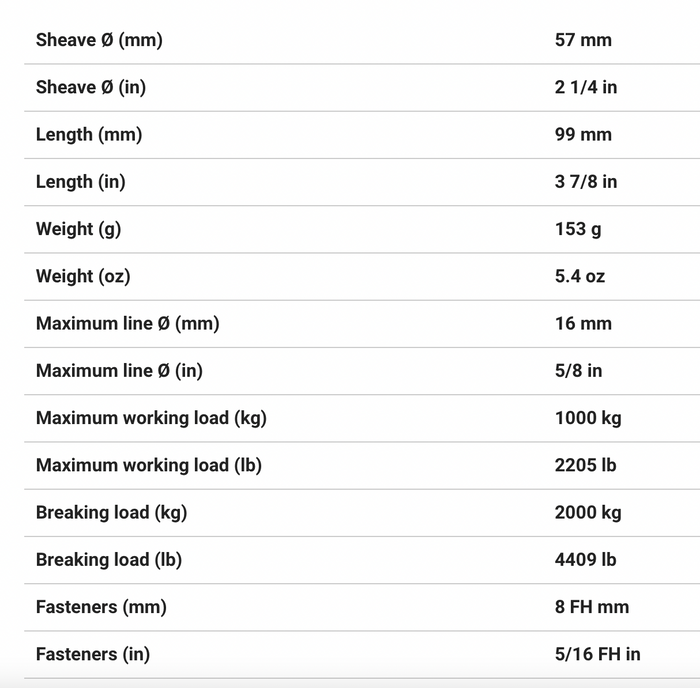Click the 57 mm sheave value
This screenshot has height=688, width=700.
tap(583, 40)
